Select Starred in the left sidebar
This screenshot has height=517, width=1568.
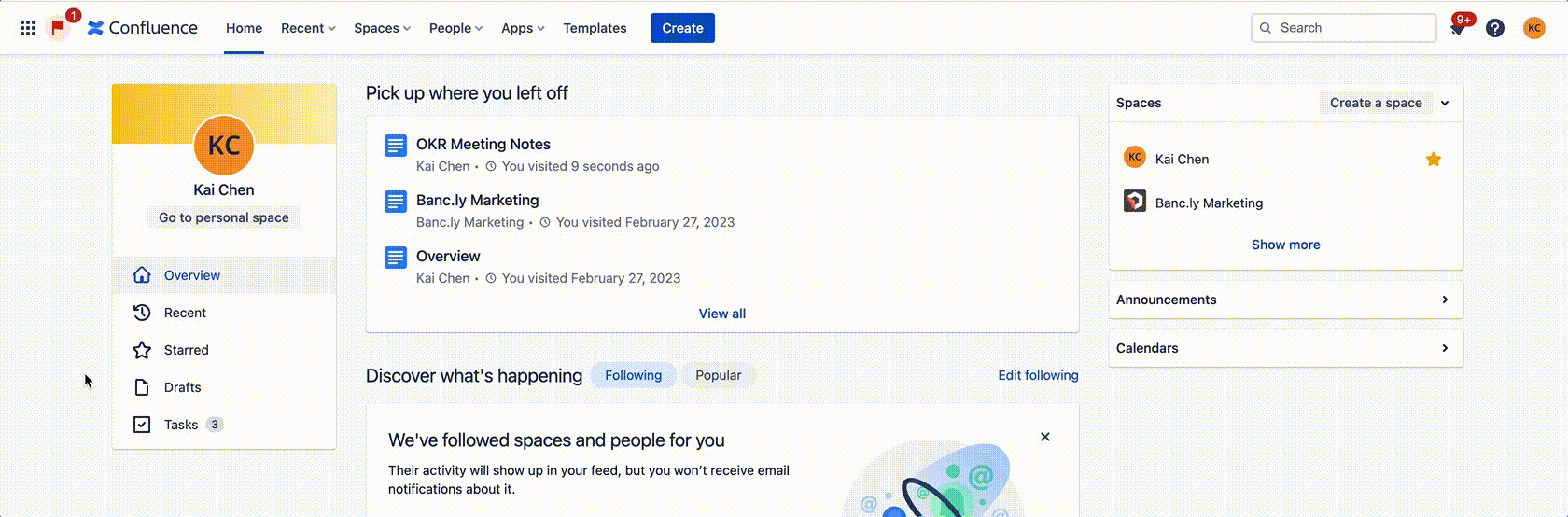point(224,350)
